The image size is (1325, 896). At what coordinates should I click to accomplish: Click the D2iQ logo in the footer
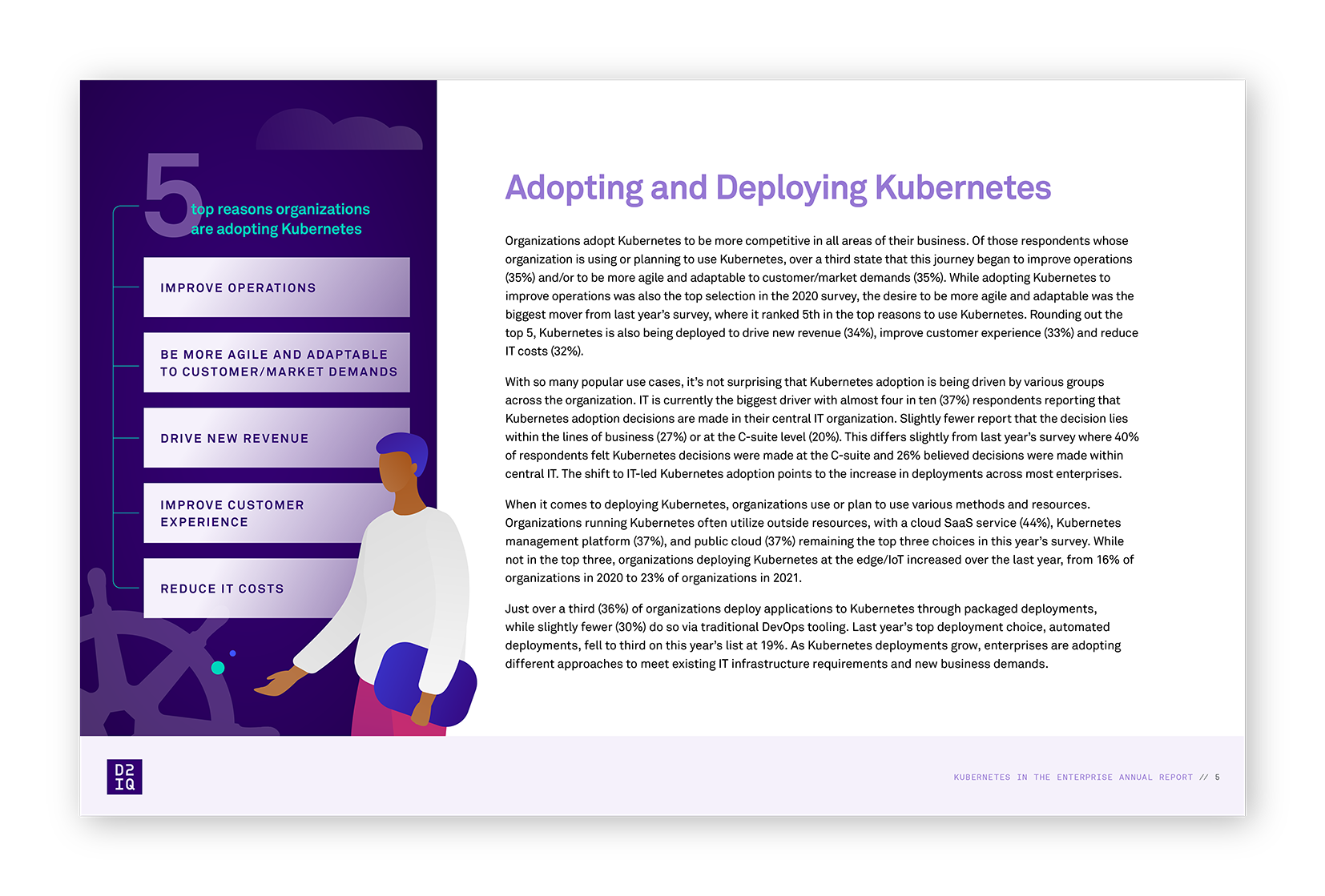click(124, 777)
